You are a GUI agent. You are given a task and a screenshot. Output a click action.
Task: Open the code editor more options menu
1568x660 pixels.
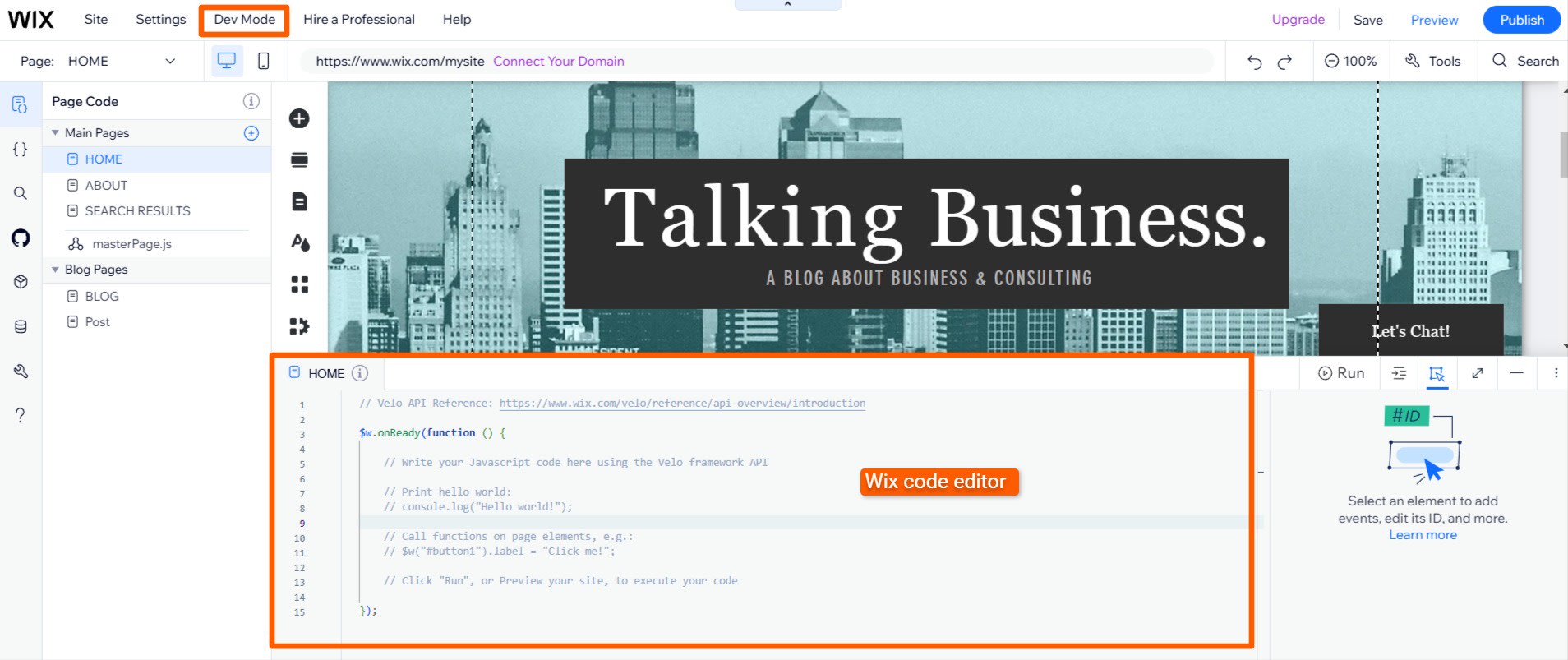tap(1556, 373)
